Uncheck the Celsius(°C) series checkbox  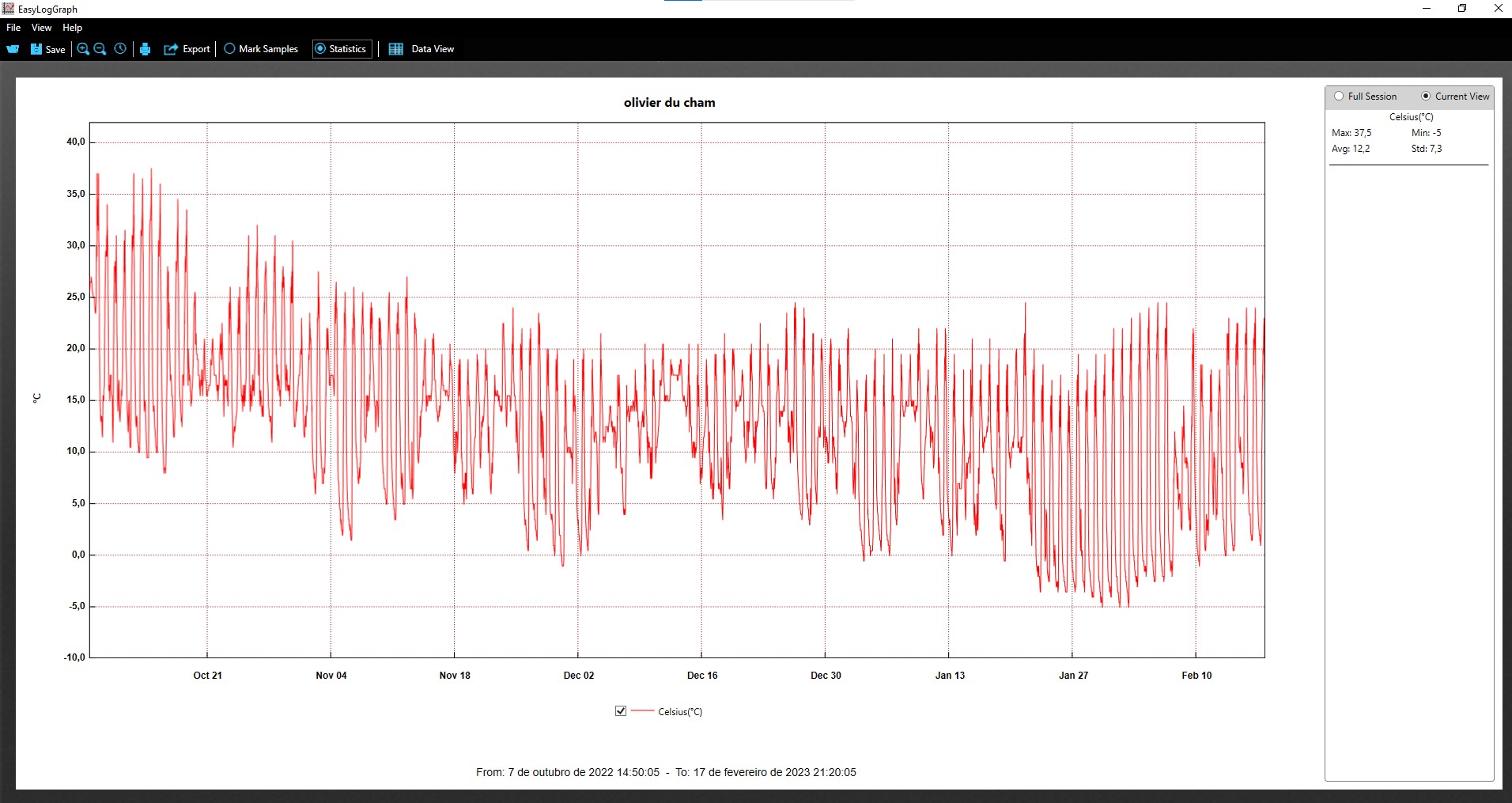point(621,711)
